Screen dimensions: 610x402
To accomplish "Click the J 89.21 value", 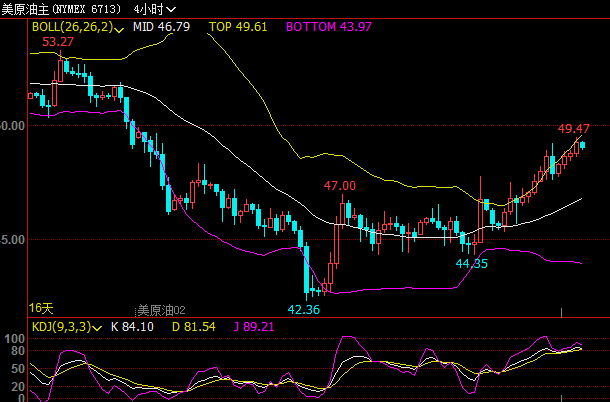I will (x=254, y=327).
